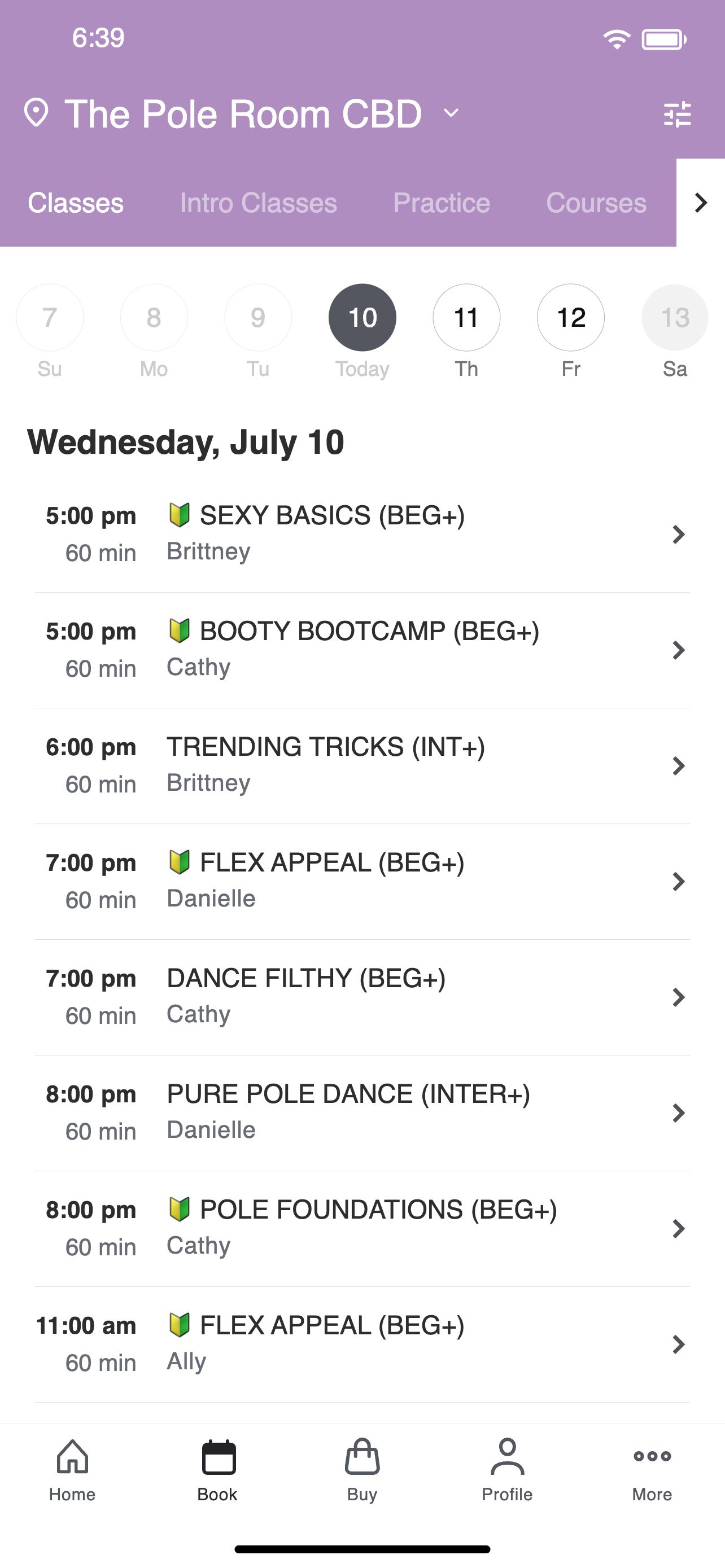Switch to the Practice tab

coord(442,203)
